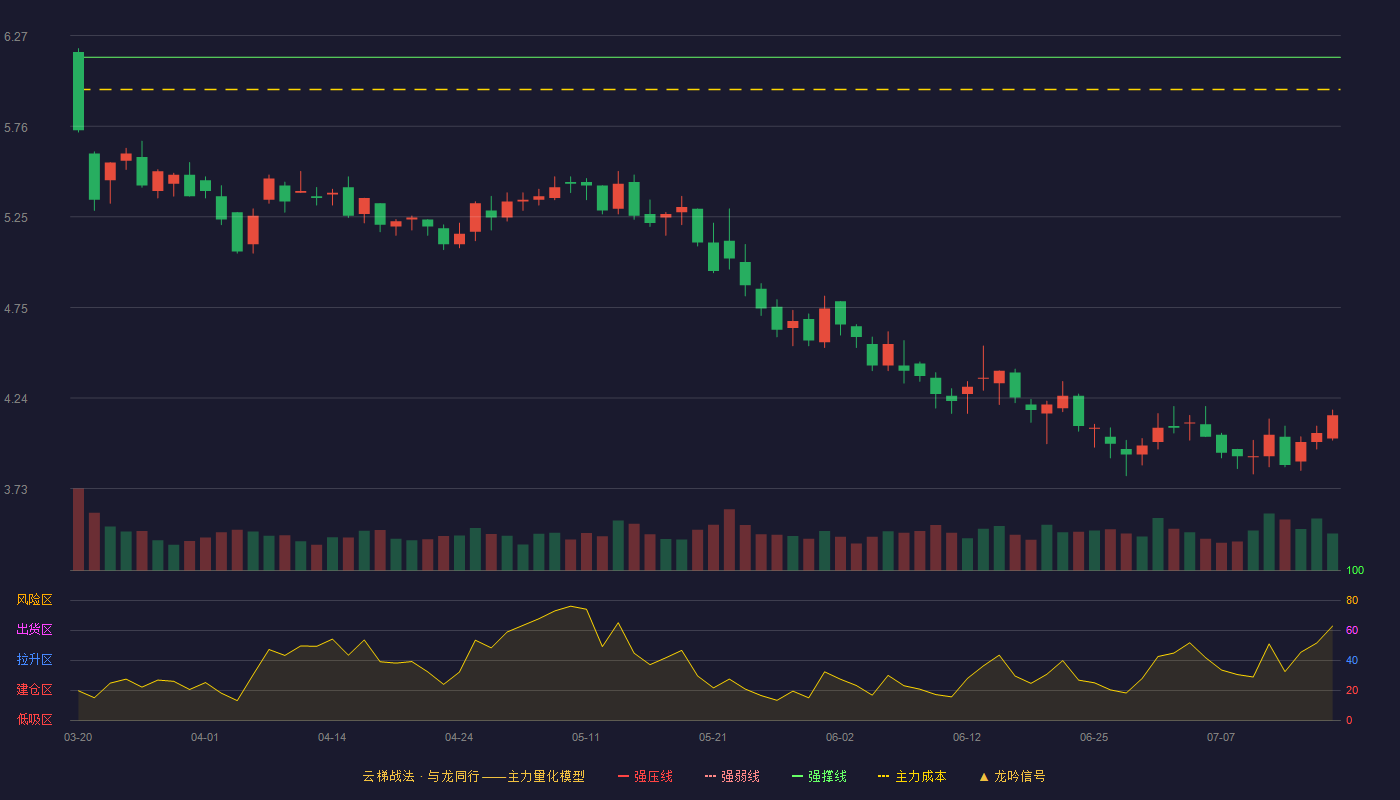Image resolution: width=1400 pixels, height=800 pixels.
Task: Toggle the 强撑线 legend entry
Action: coord(819,776)
